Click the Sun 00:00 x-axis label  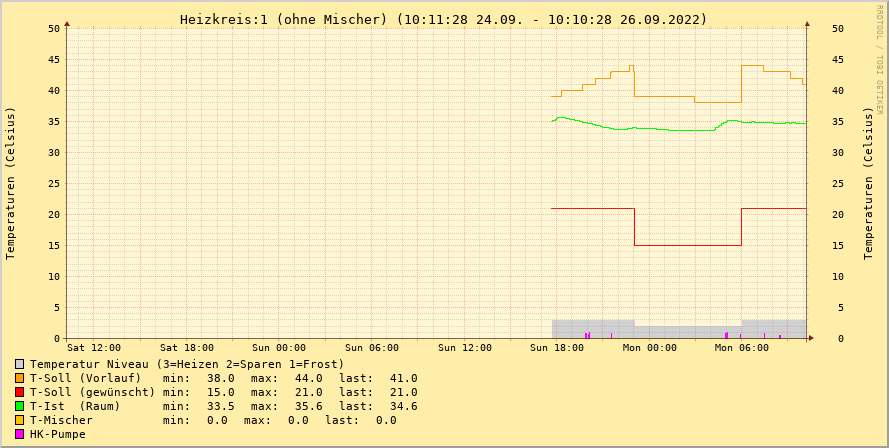pos(279,348)
